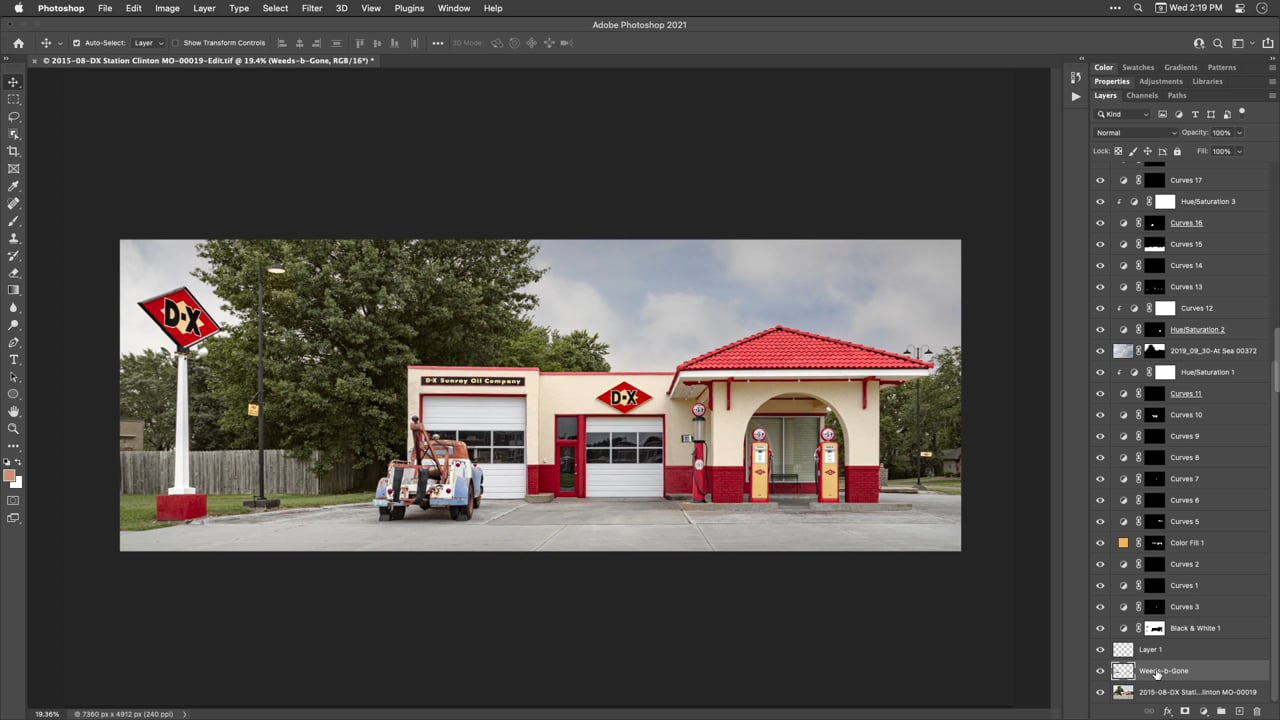Open the Kind filter dropdown
Image resolution: width=1280 pixels, height=720 pixels.
pyautogui.click(x=1123, y=114)
